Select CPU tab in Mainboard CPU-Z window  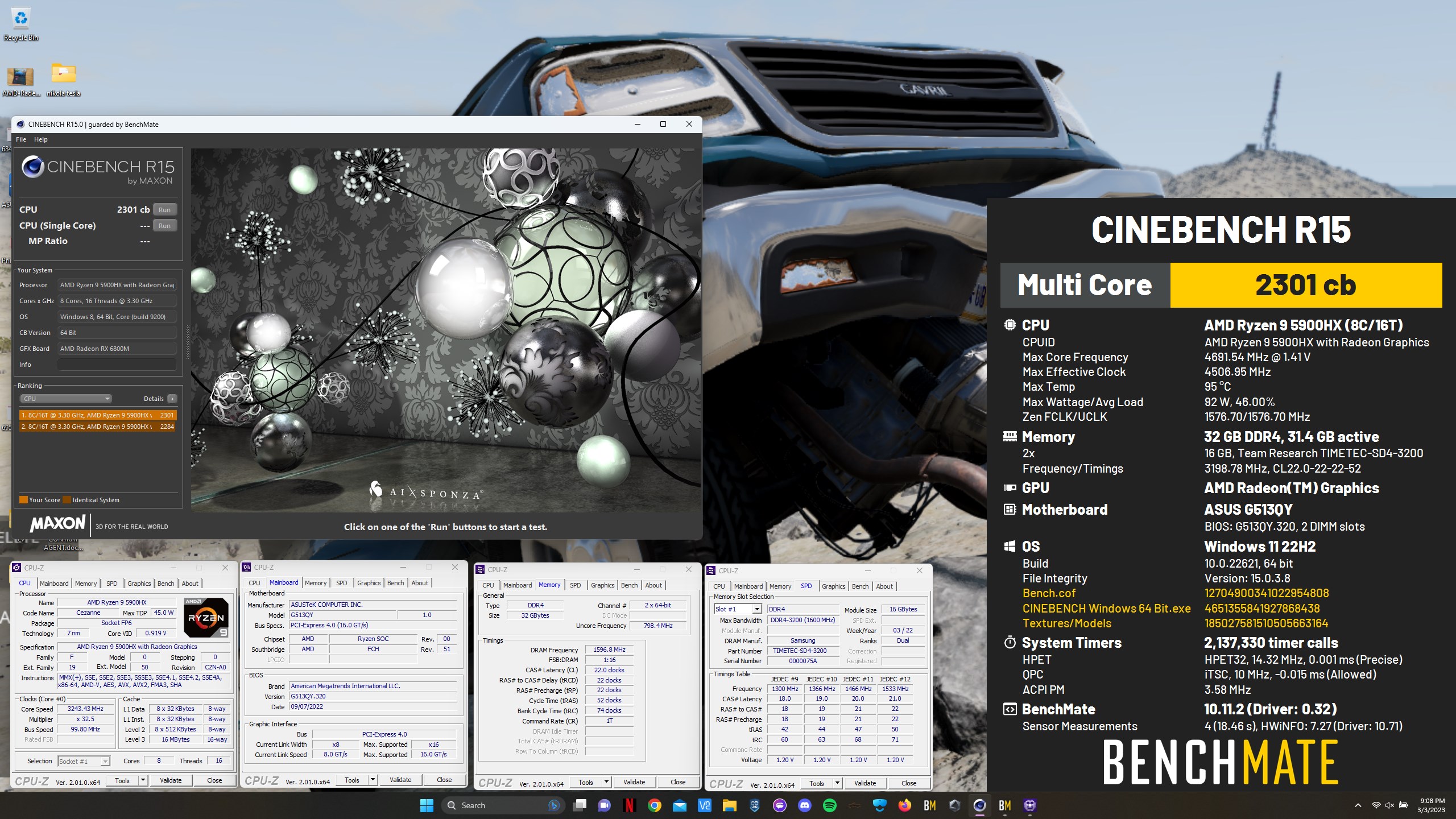(x=254, y=583)
